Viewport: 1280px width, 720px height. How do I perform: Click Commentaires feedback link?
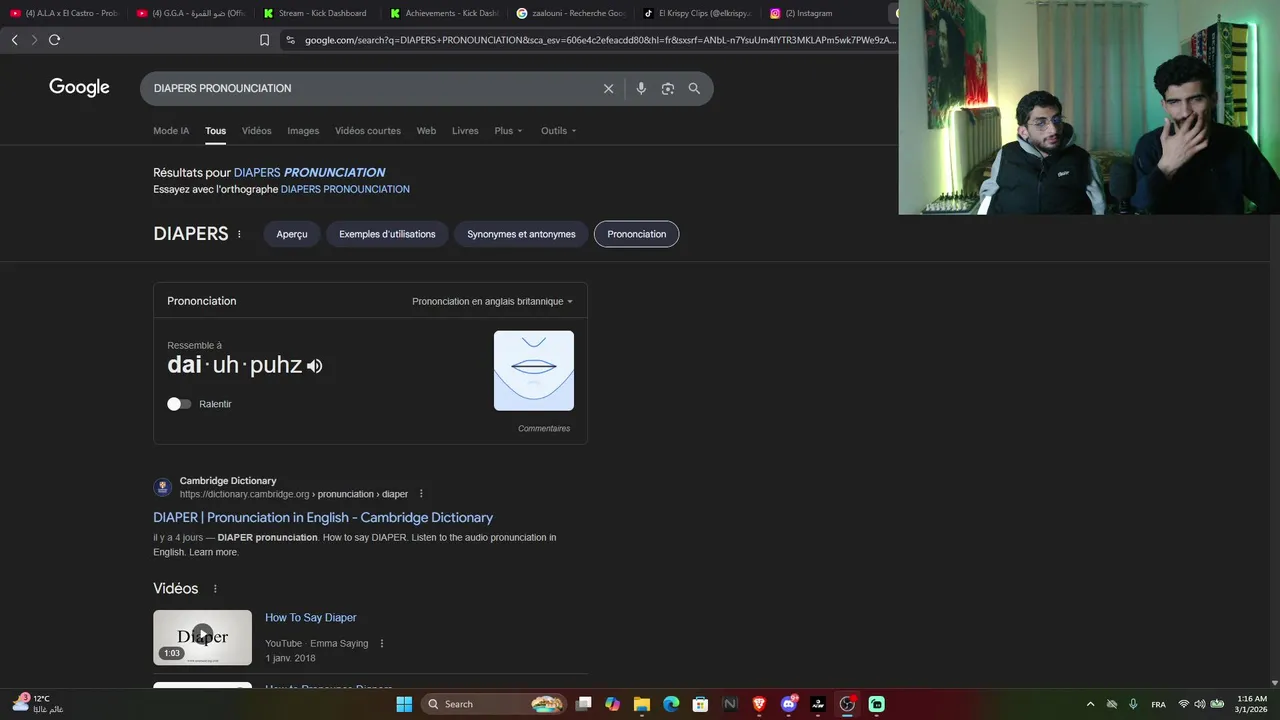tap(544, 428)
